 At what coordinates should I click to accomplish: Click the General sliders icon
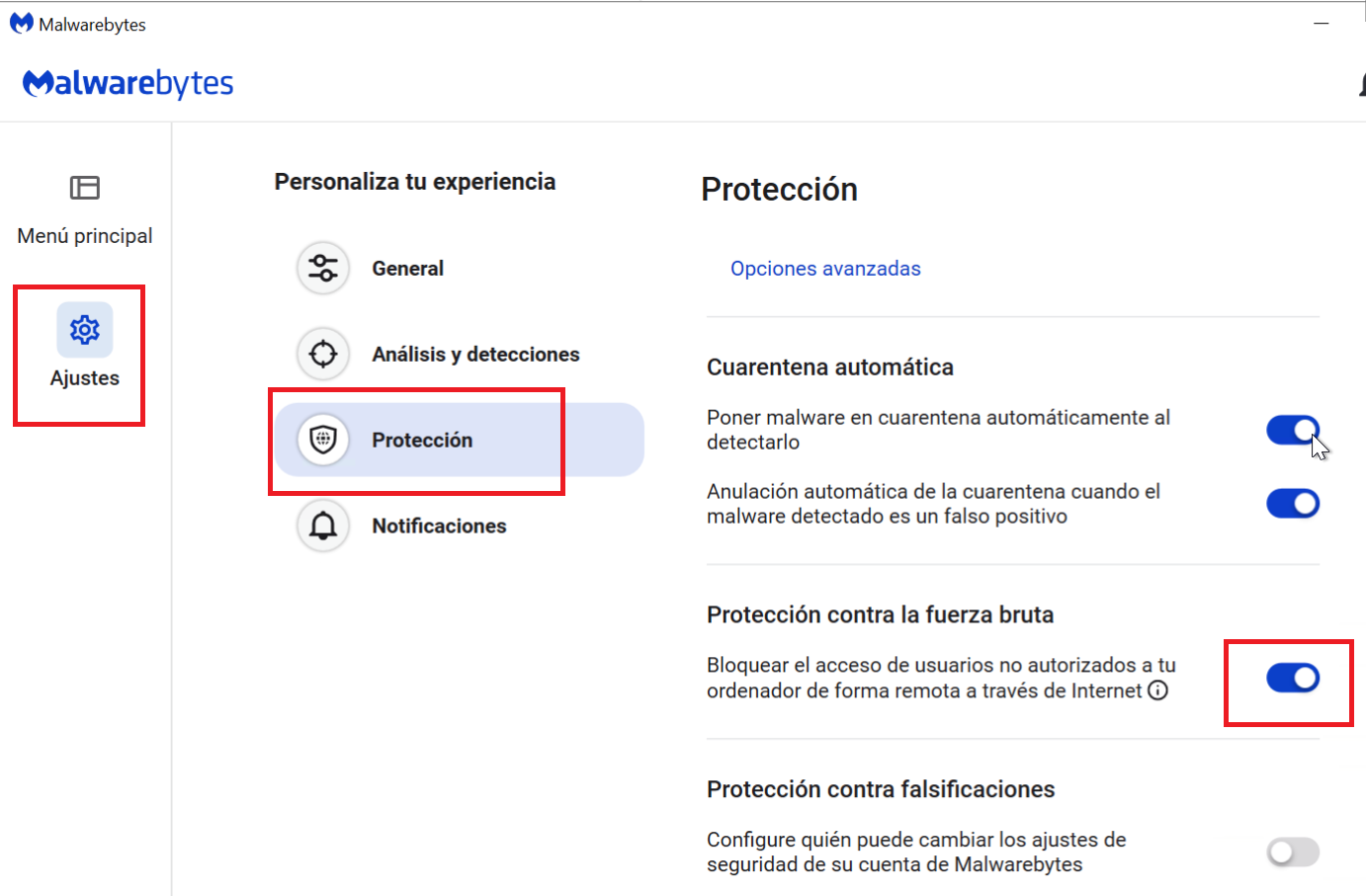(x=323, y=268)
